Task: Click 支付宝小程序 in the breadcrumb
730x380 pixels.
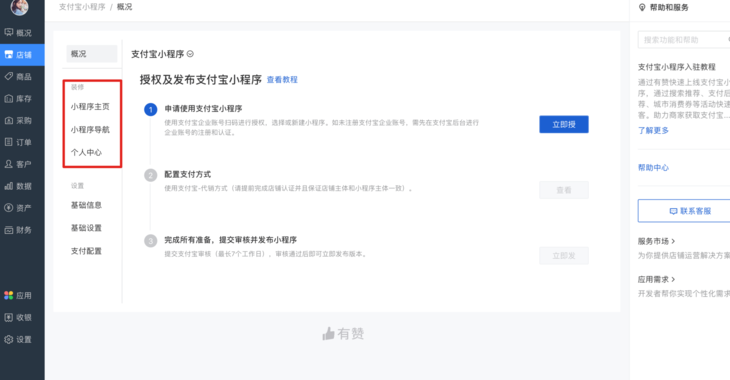Action: pyautogui.click(x=82, y=7)
